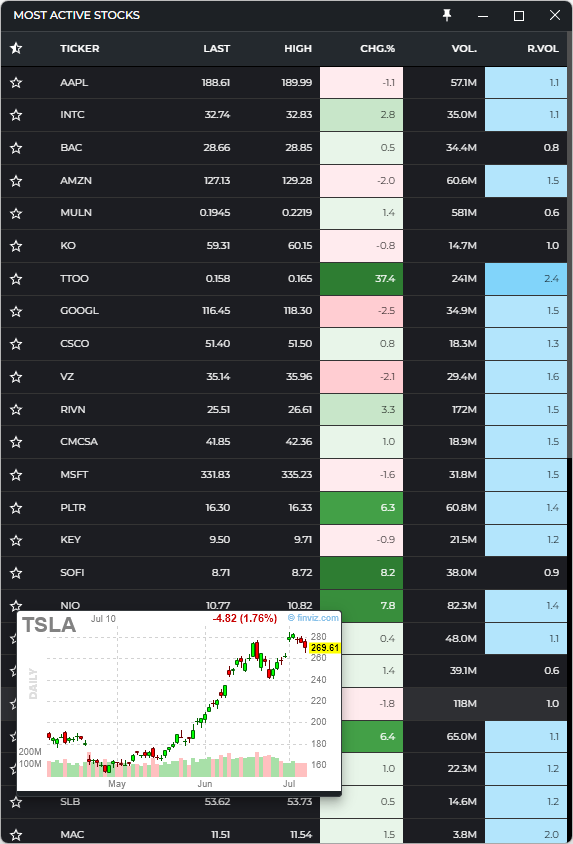This screenshot has height=844, width=573.
Task: Click KO last price 59.31
Action: point(218,246)
